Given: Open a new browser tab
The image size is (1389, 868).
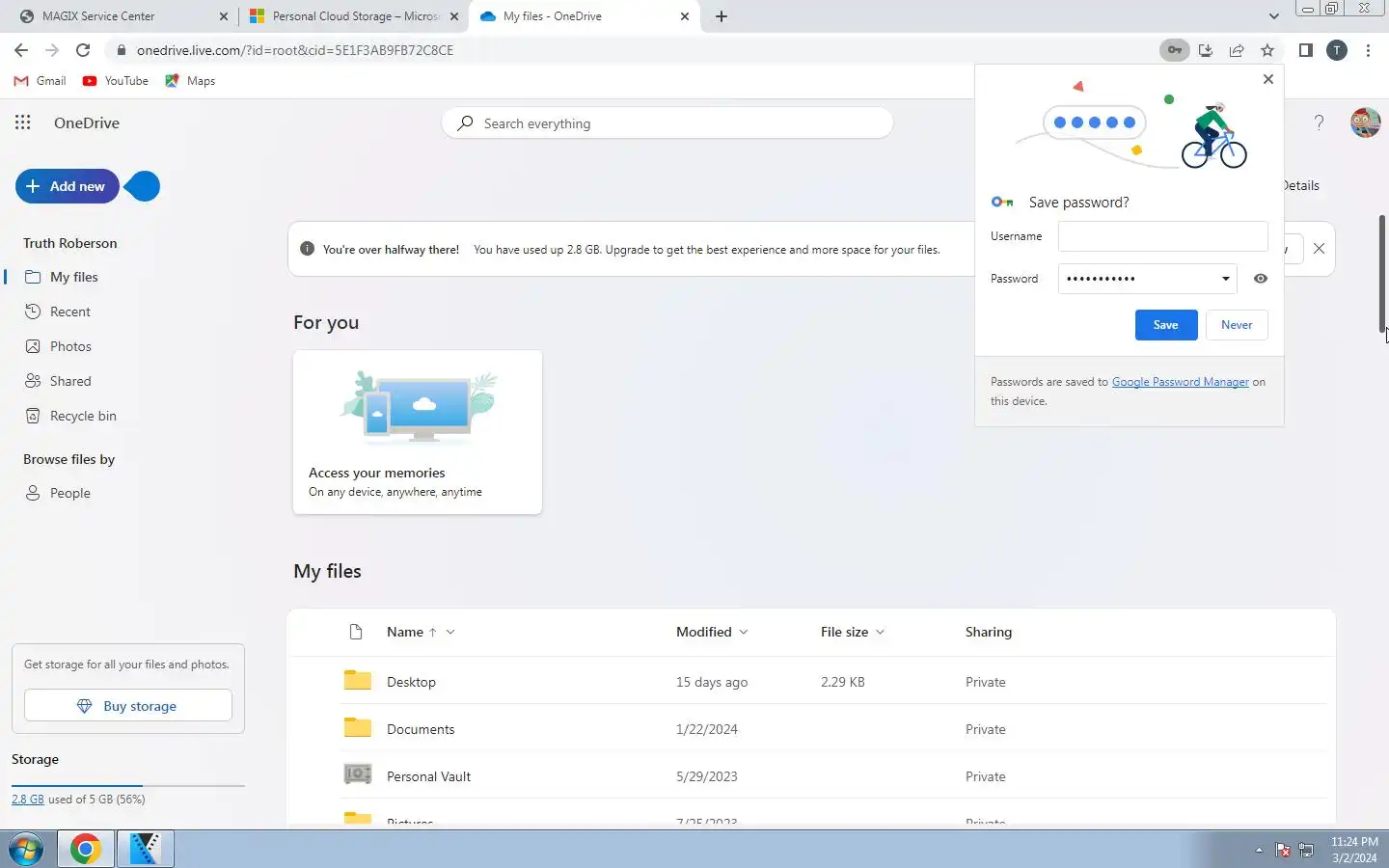Looking at the screenshot, I should coord(722,16).
